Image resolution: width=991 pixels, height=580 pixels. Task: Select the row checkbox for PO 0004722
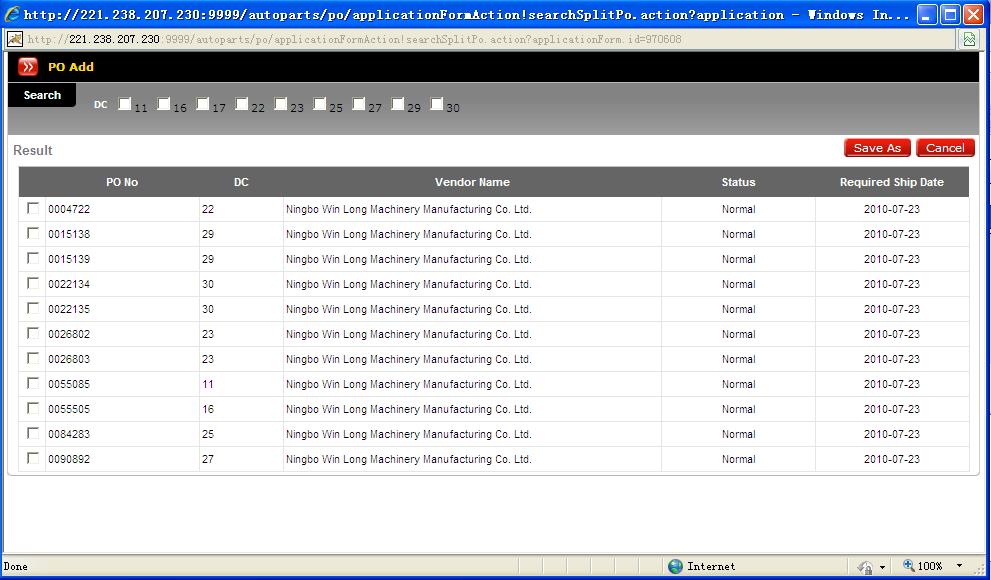[33, 209]
